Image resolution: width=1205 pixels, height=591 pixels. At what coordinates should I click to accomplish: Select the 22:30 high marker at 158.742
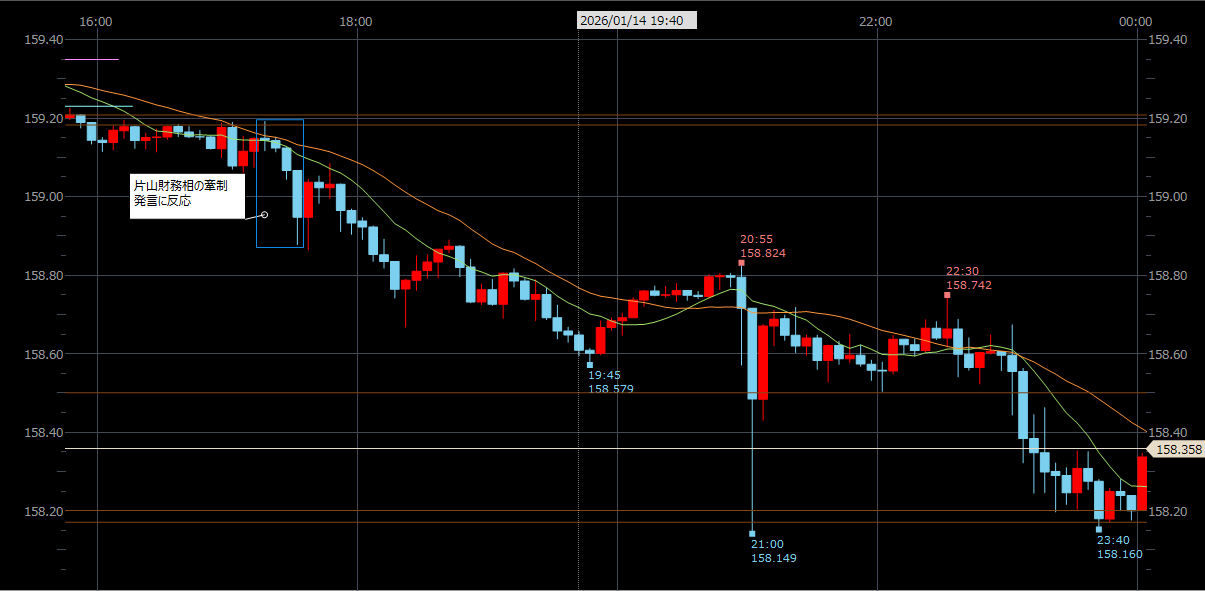[x=947, y=295]
